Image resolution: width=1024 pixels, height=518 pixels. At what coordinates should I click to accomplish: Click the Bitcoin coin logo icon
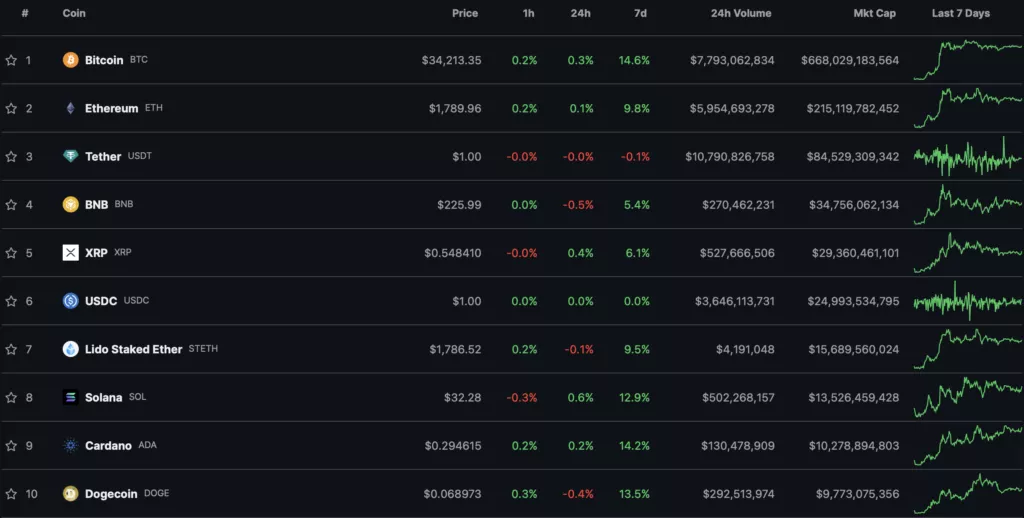point(71,60)
